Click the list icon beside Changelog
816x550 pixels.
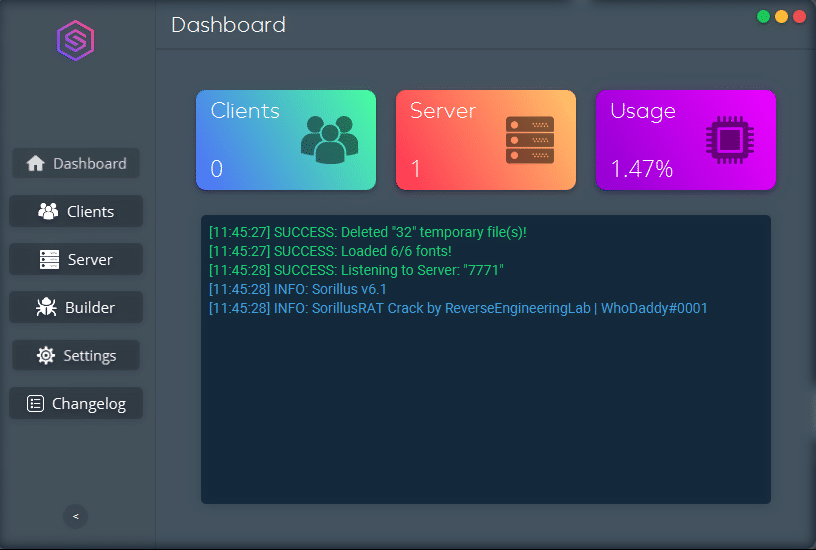(x=35, y=403)
